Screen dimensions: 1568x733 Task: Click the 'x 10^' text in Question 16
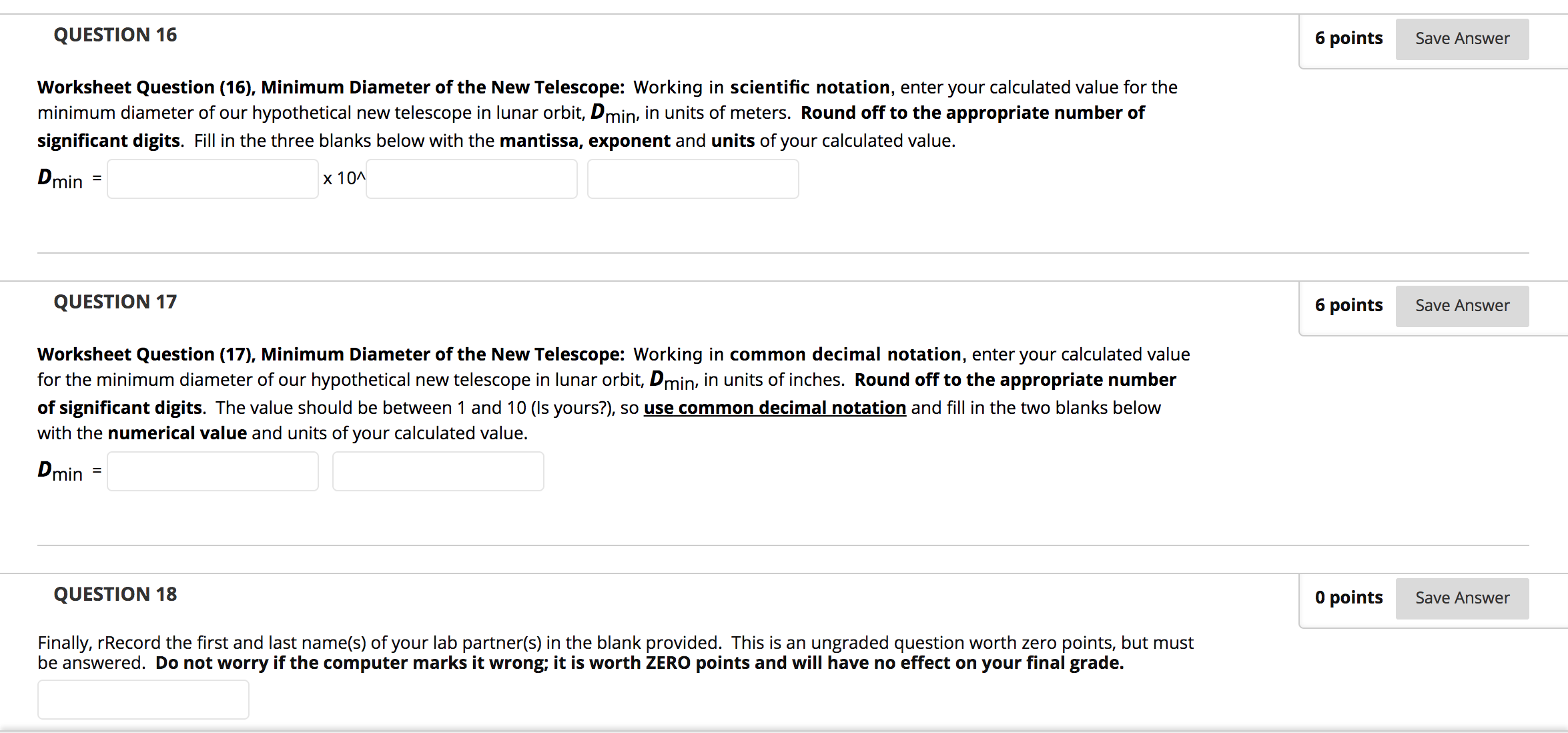pos(344,178)
